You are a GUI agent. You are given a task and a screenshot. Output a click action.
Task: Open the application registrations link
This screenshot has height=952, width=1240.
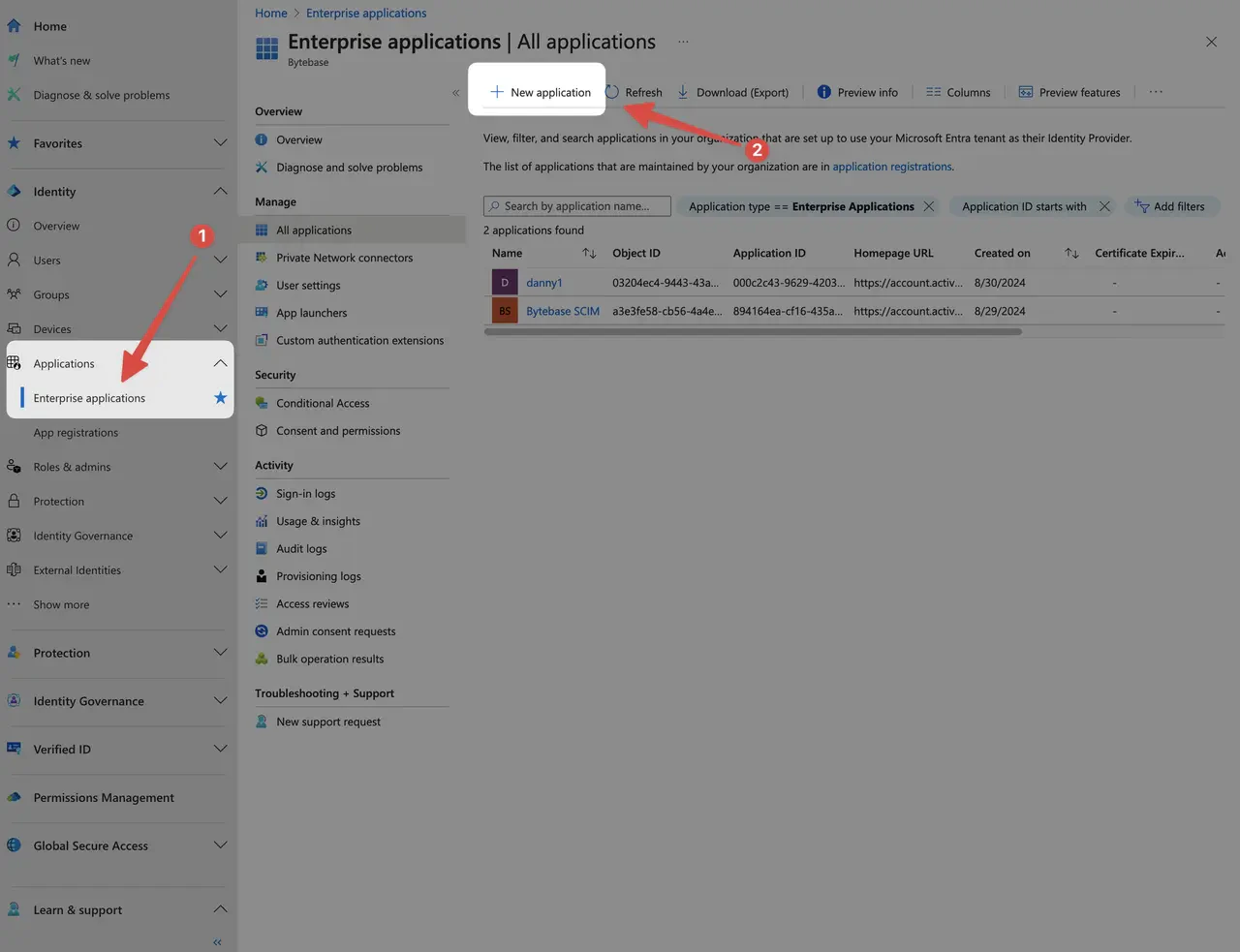tap(890, 166)
